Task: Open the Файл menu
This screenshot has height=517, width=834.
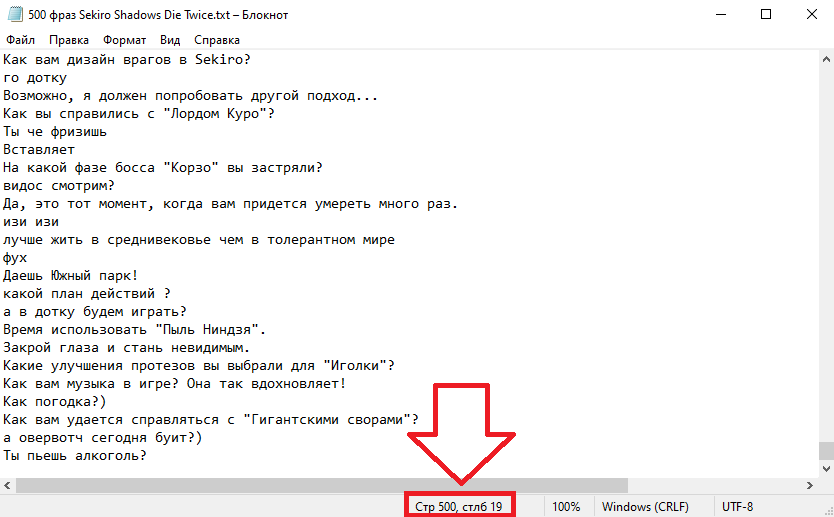Action: pyautogui.click(x=21, y=40)
